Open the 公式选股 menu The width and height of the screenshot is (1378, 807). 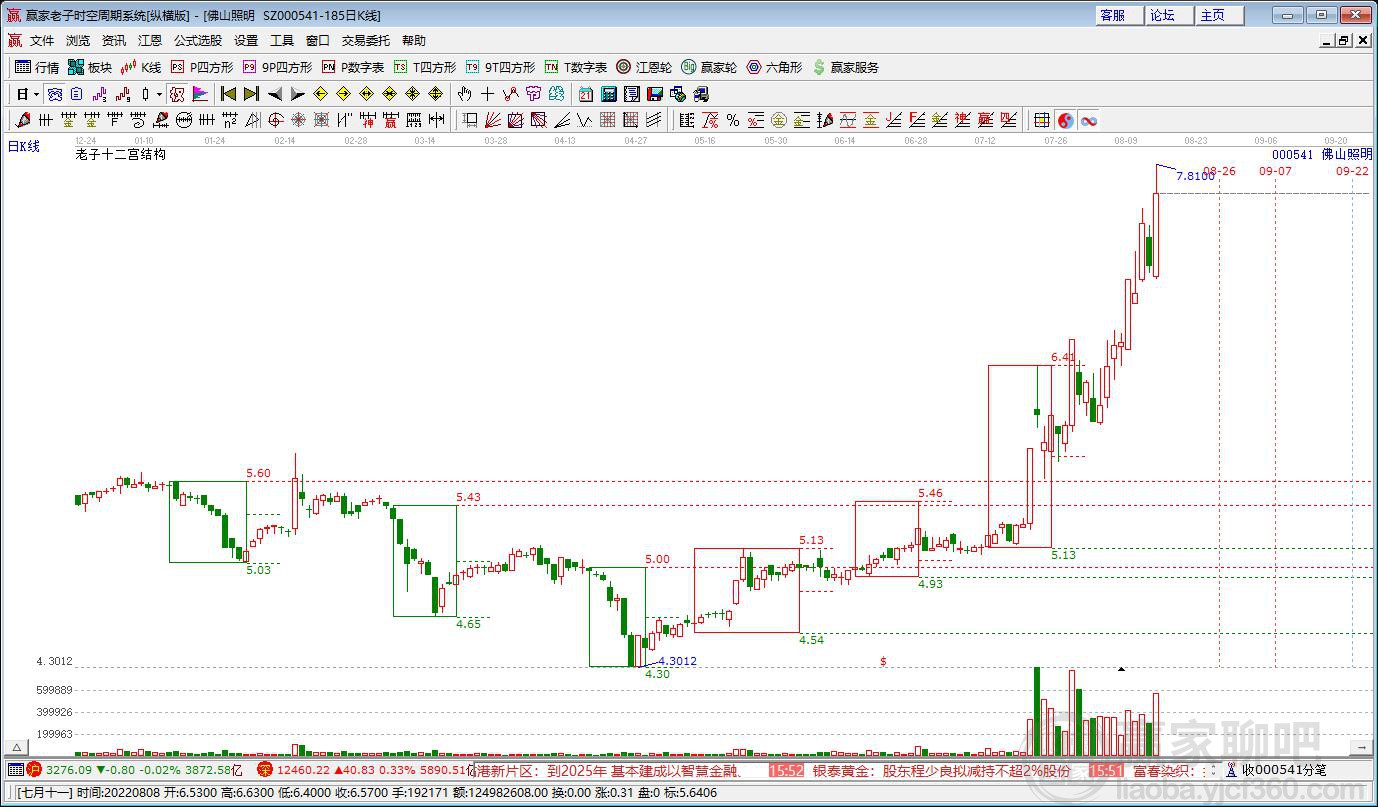(x=198, y=41)
